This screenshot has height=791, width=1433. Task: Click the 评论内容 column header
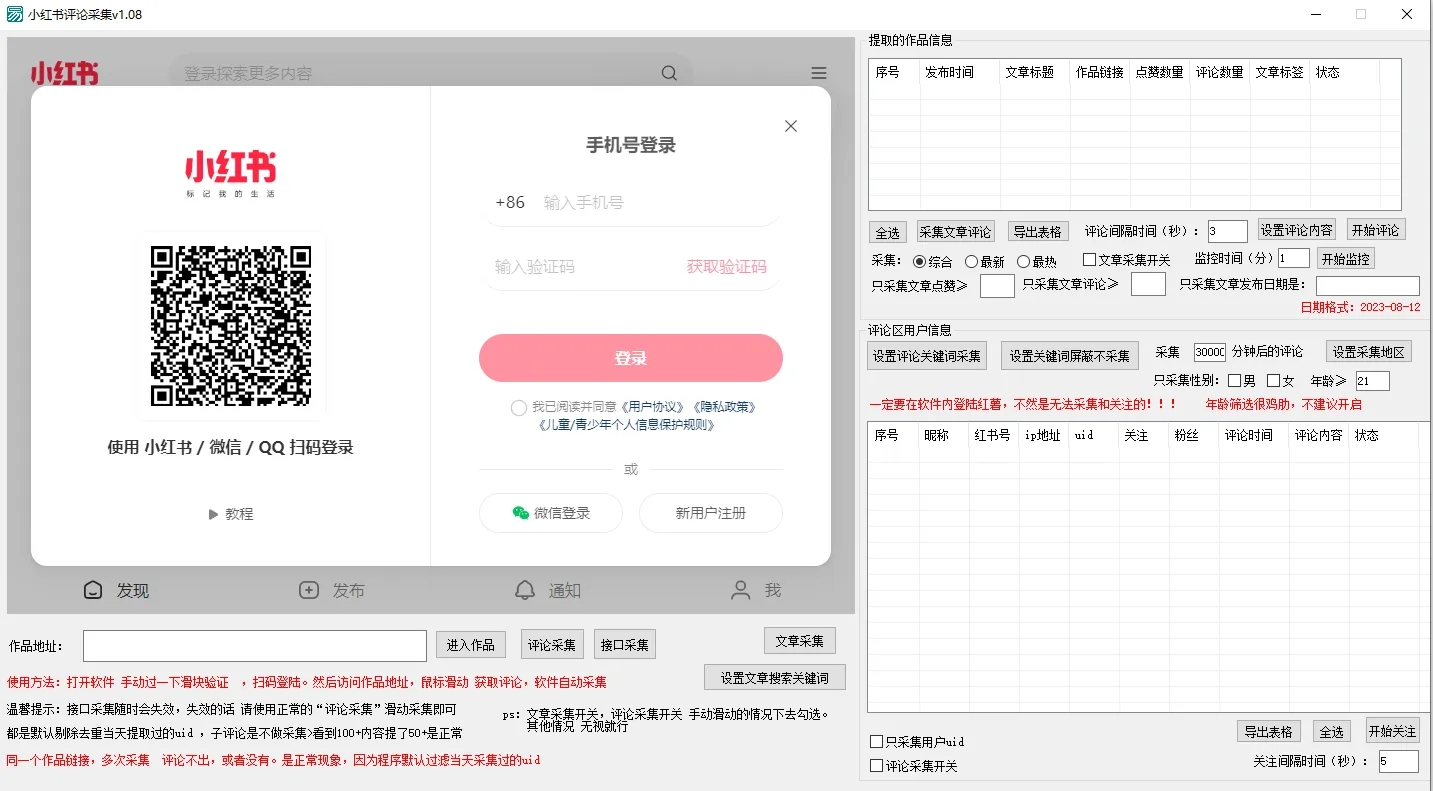pos(1319,435)
